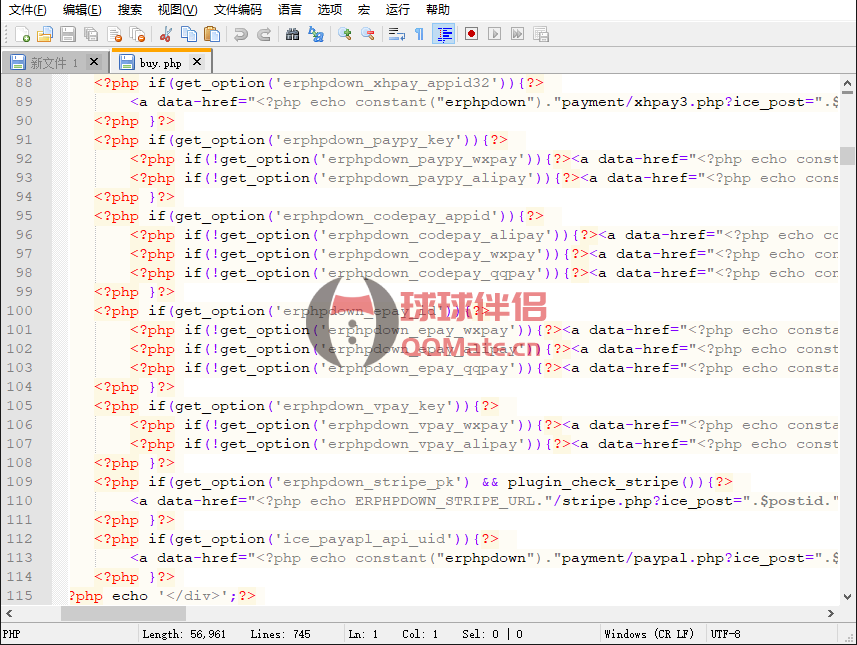Open the 文件编码 encoding menu
The height and width of the screenshot is (645, 857).
click(237, 10)
